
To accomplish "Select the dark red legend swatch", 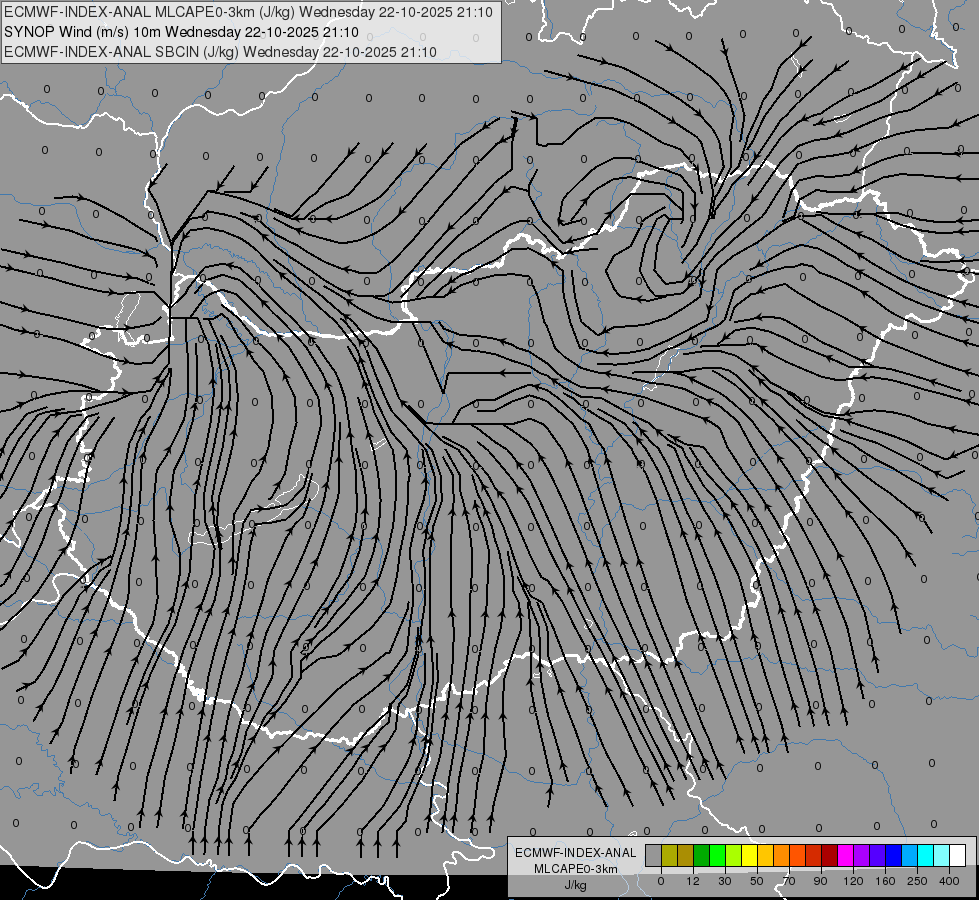I will [830, 856].
